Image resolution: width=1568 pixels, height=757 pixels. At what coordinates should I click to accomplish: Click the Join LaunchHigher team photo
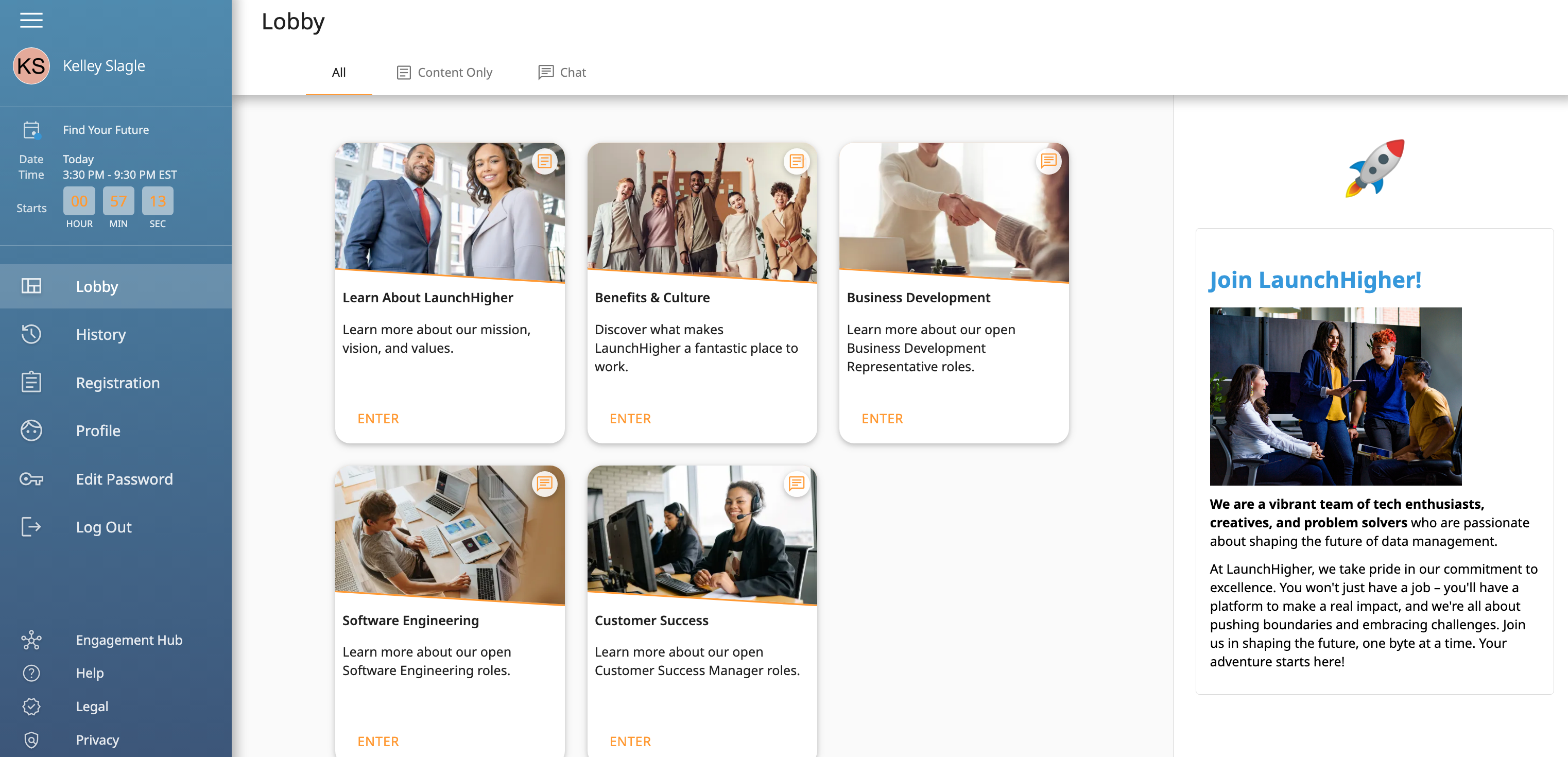(x=1335, y=395)
